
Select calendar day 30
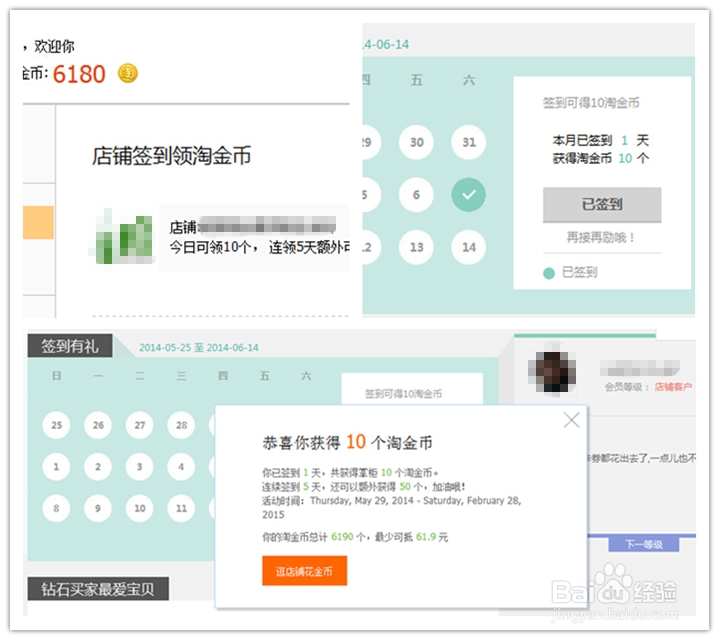point(416,142)
